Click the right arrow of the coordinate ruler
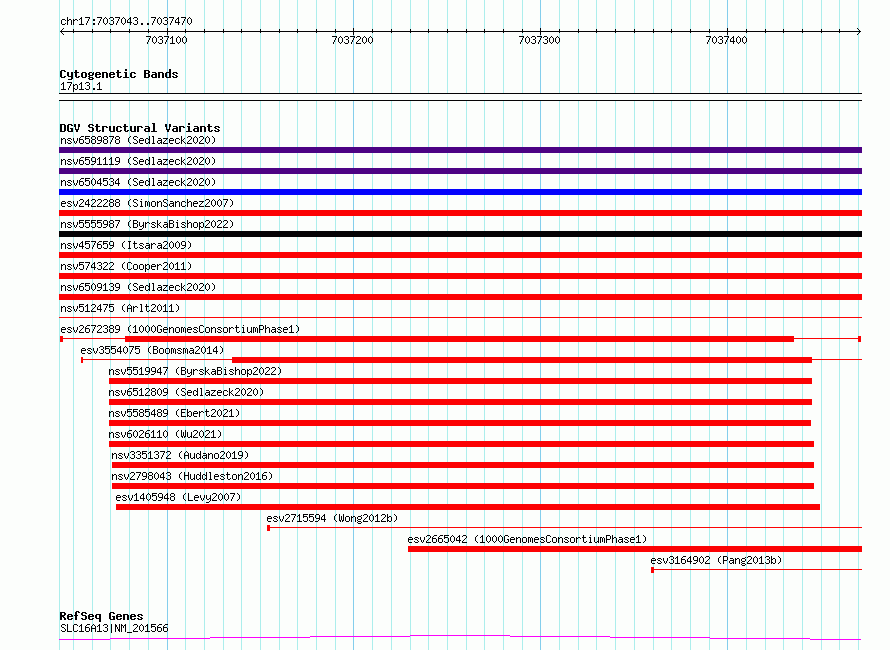Screen dimensions: 890x650 (x=859, y=31)
